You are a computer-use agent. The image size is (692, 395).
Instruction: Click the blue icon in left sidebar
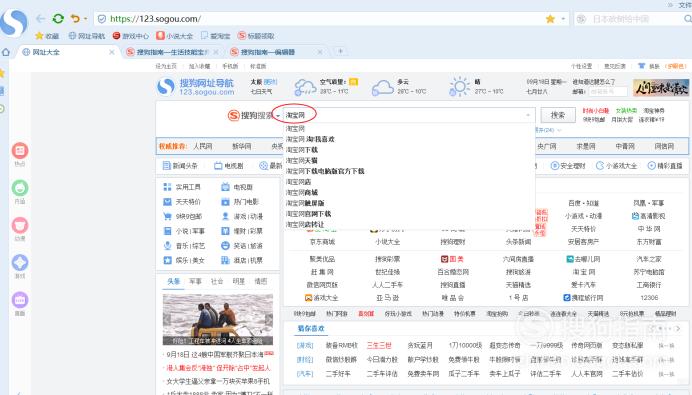coord(20,263)
